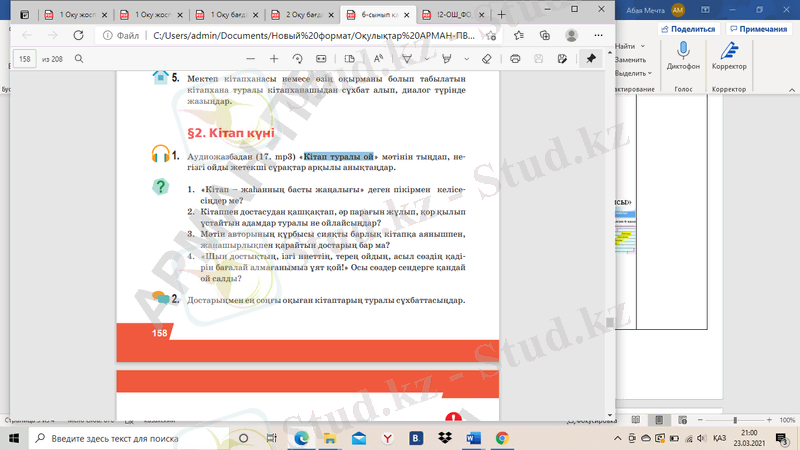The height and width of the screenshot is (450, 800).
Task: Expand the Выделить dropdown in Word ribbon
Action: pyautogui.click(x=632, y=73)
